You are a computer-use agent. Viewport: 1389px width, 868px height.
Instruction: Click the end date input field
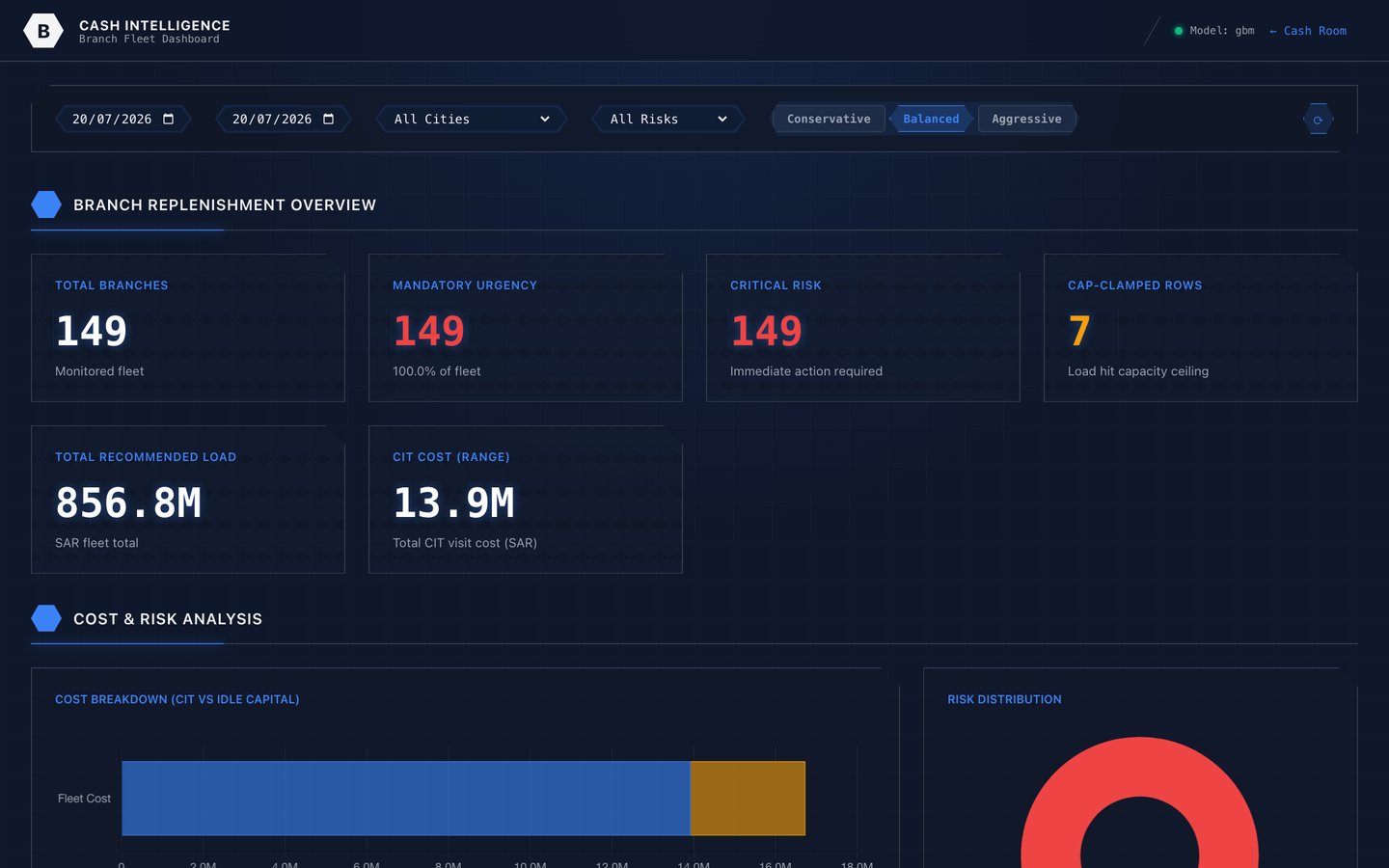(x=284, y=119)
